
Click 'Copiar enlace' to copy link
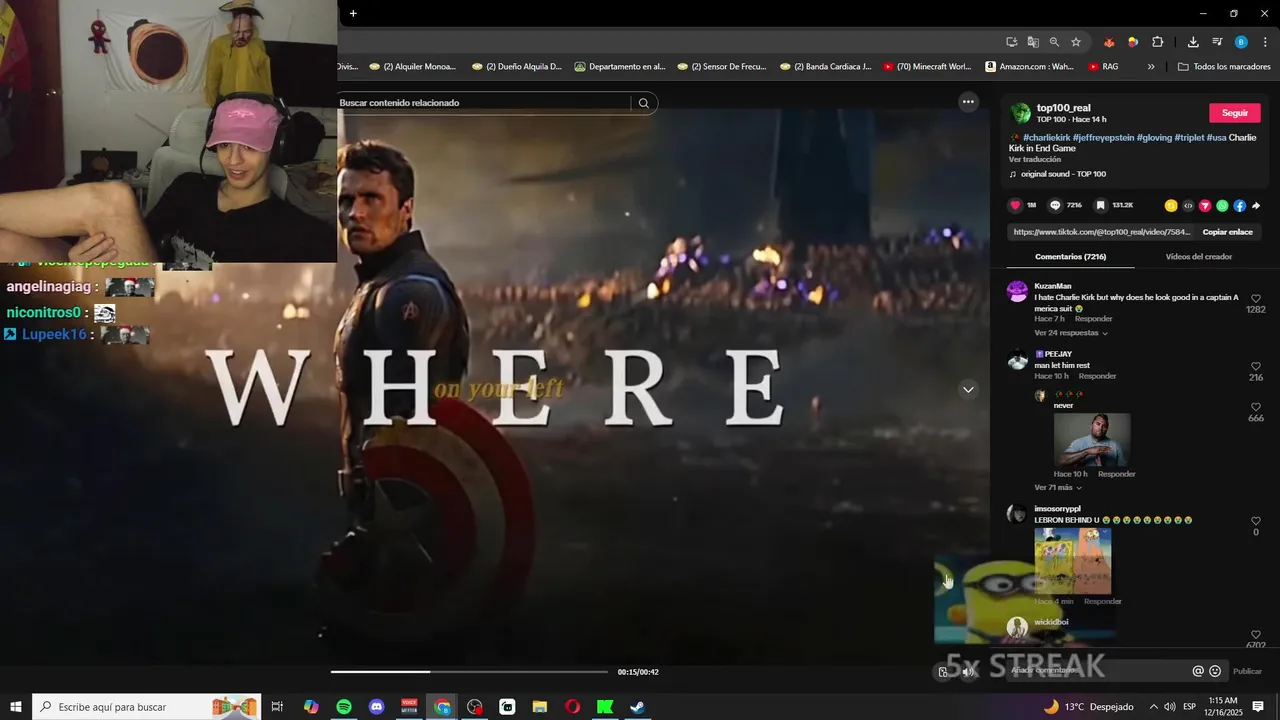coord(1227,232)
